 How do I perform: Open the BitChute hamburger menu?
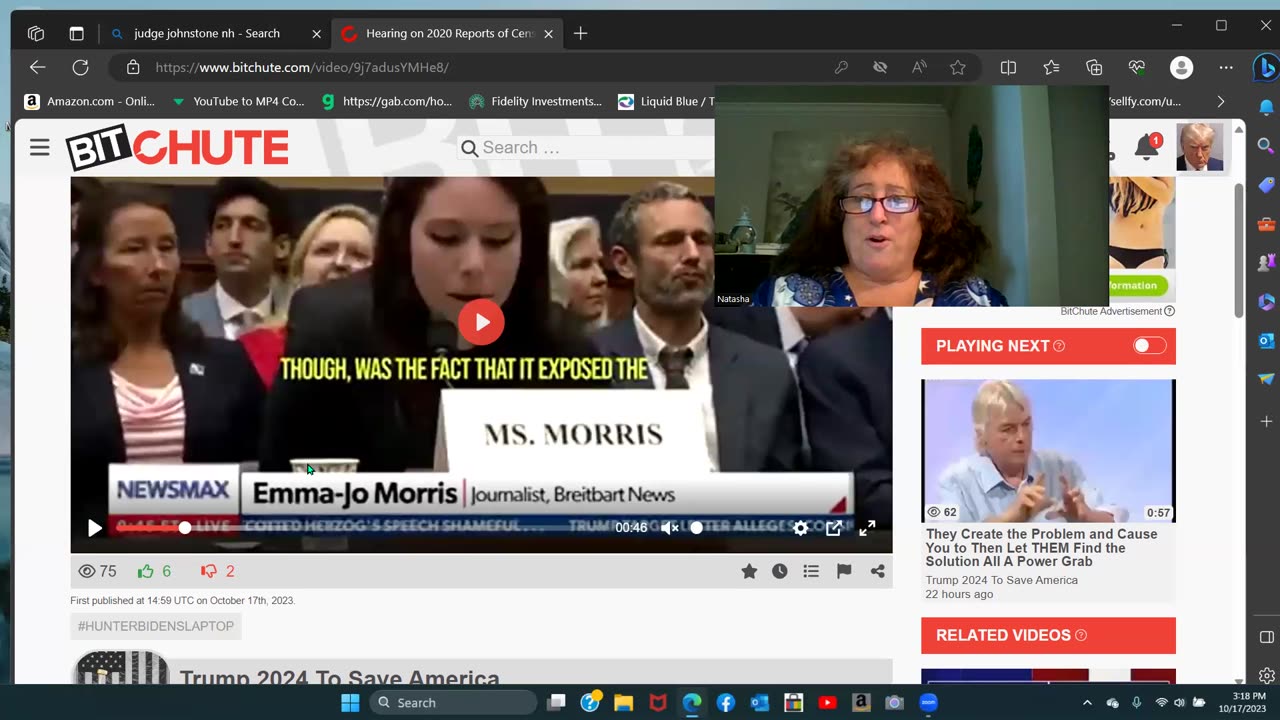click(x=39, y=148)
